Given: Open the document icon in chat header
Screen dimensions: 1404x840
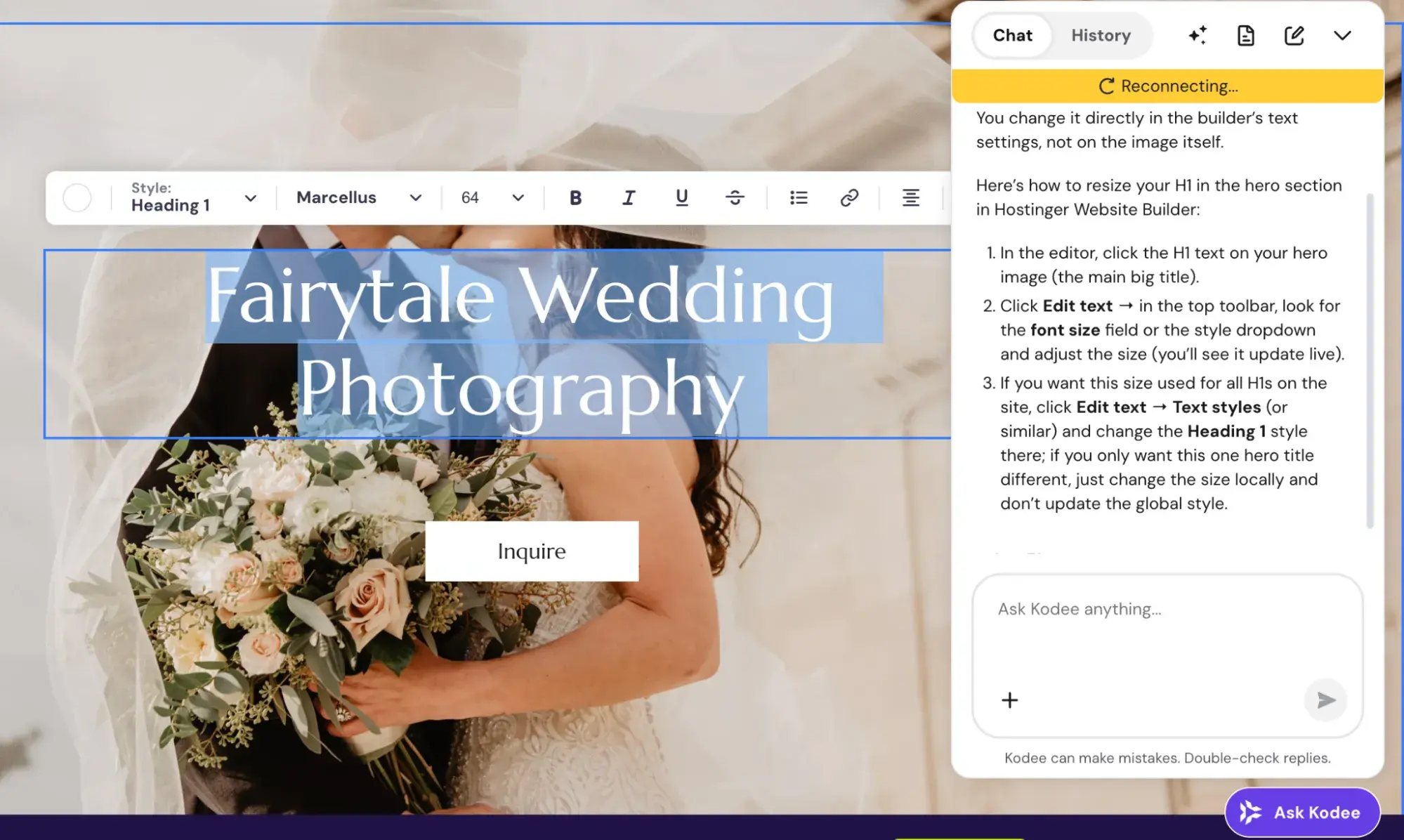Looking at the screenshot, I should [x=1245, y=35].
